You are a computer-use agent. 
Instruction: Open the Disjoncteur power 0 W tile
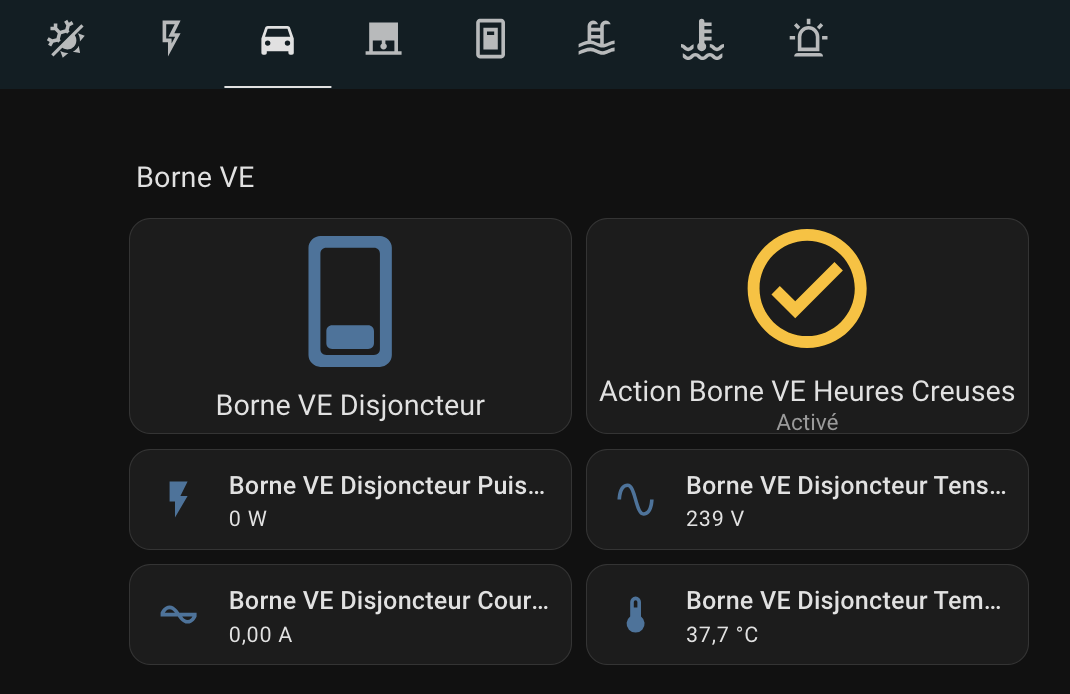click(387, 500)
